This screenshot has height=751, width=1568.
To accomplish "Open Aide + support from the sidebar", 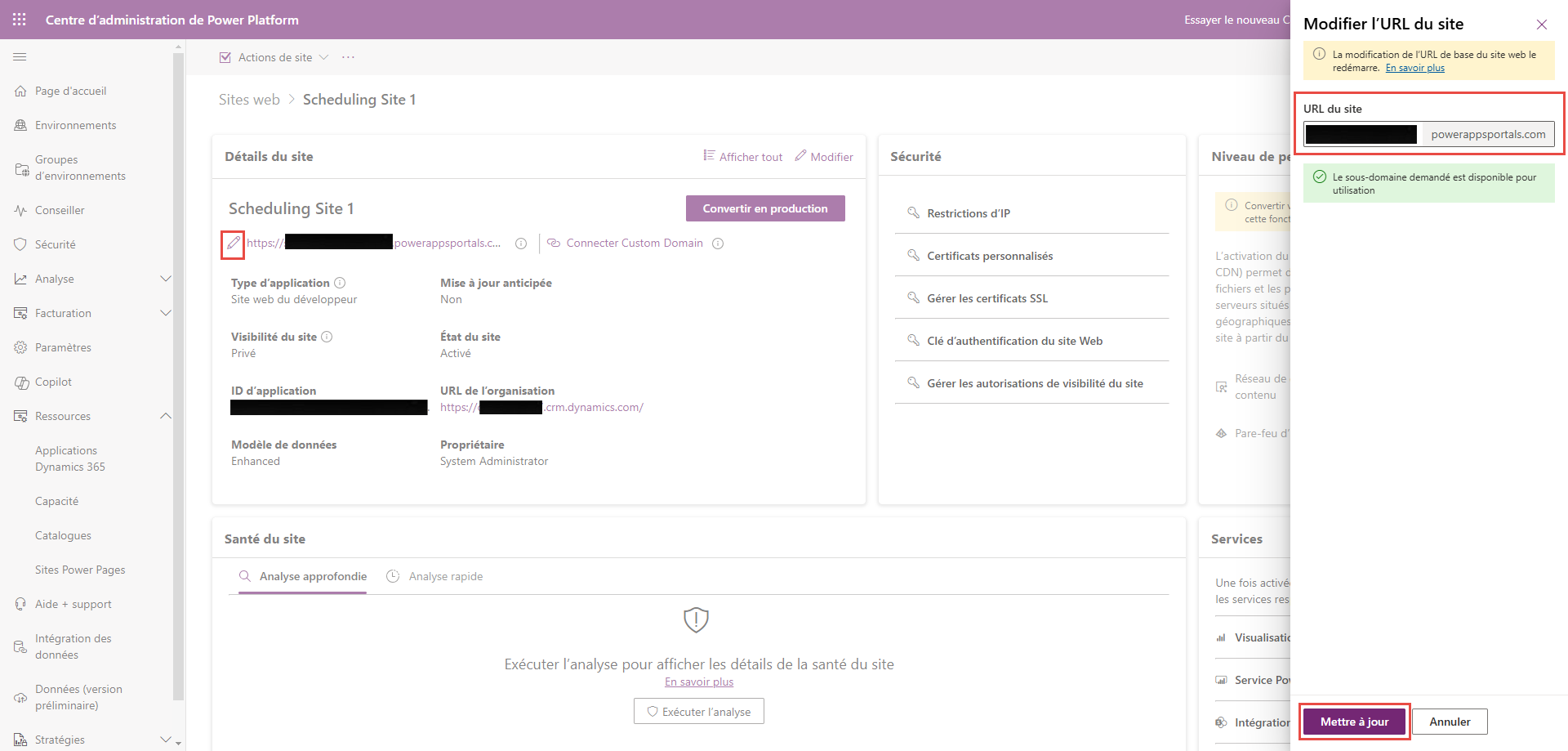I will (x=73, y=604).
